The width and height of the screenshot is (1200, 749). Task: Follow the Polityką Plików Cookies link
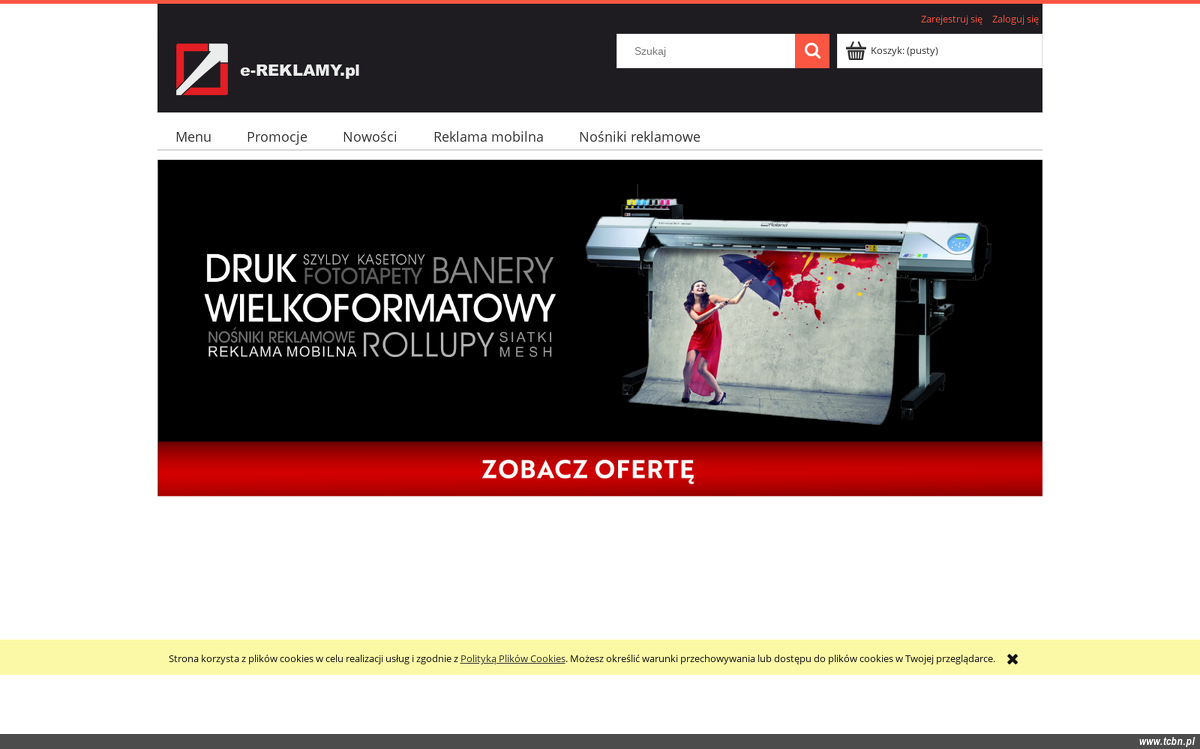tap(513, 659)
